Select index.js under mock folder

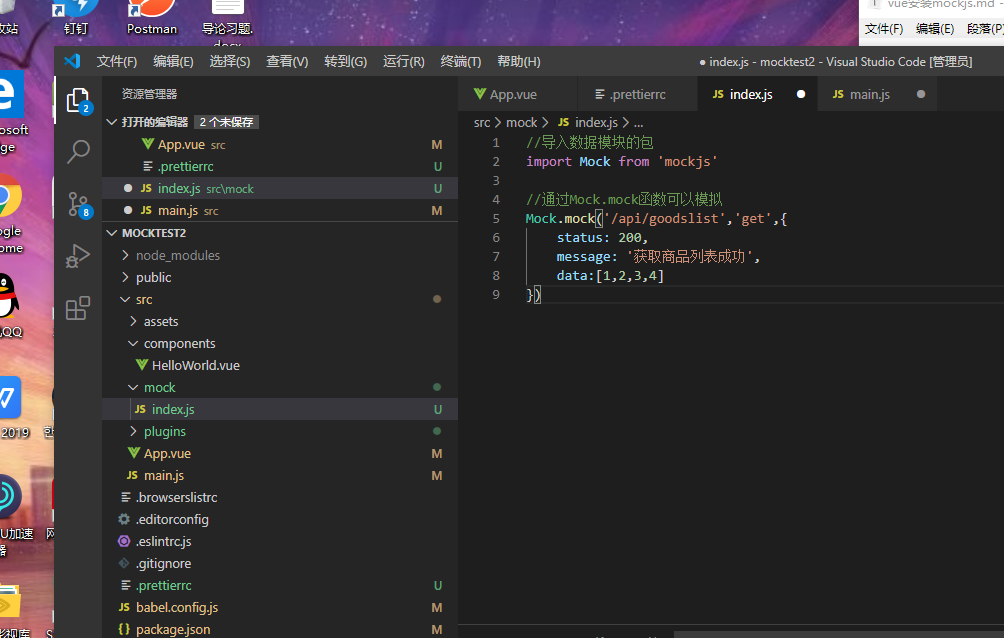click(280, 409)
